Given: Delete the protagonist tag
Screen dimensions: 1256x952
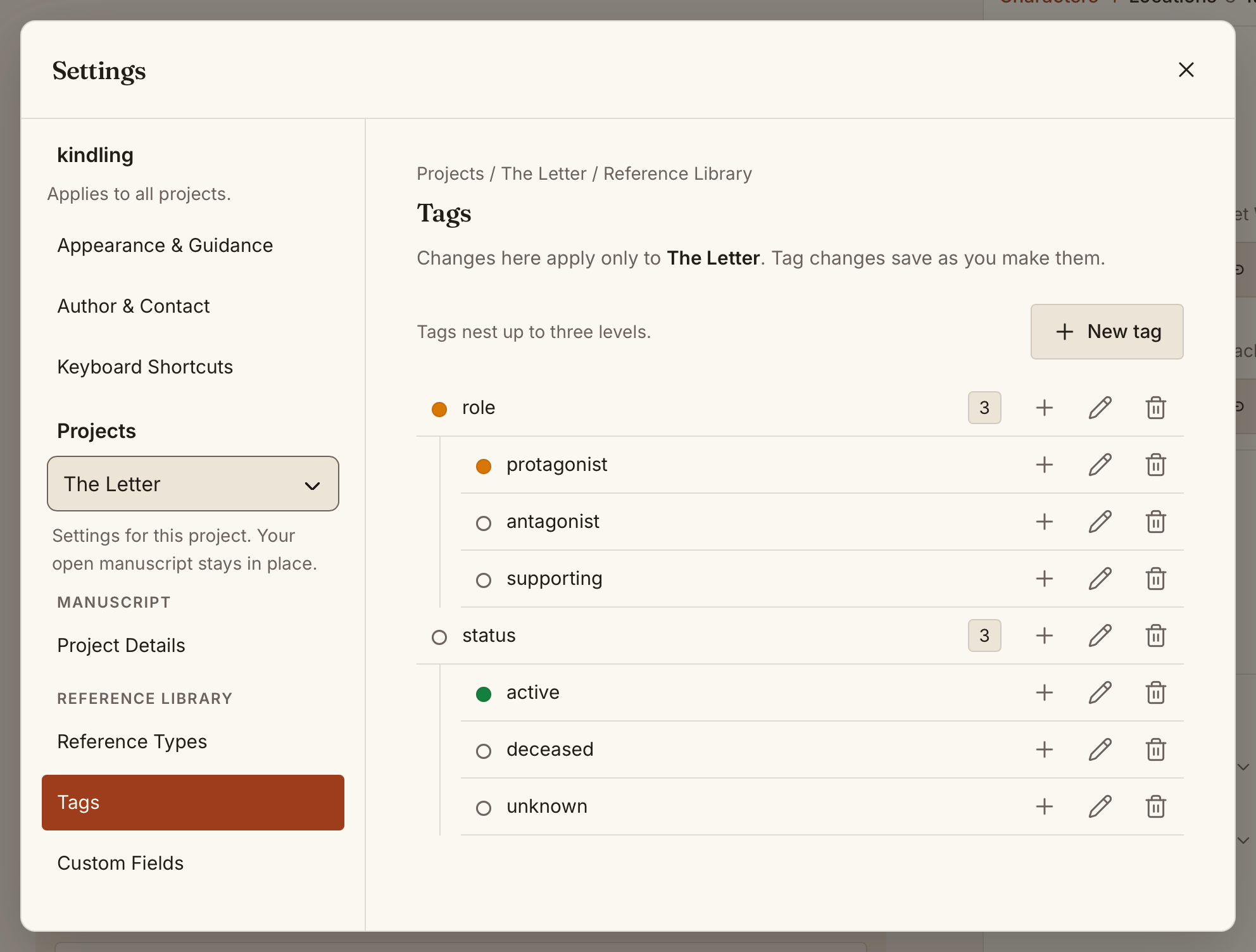Looking at the screenshot, I should click(x=1156, y=465).
